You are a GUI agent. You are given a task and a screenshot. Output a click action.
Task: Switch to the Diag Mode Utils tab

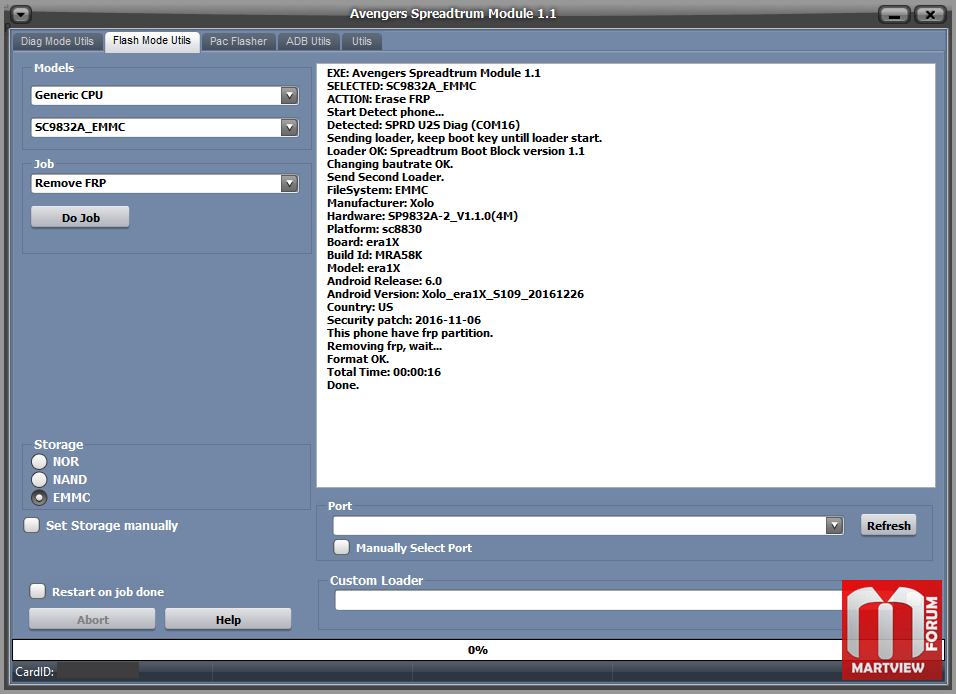(57, 41)
